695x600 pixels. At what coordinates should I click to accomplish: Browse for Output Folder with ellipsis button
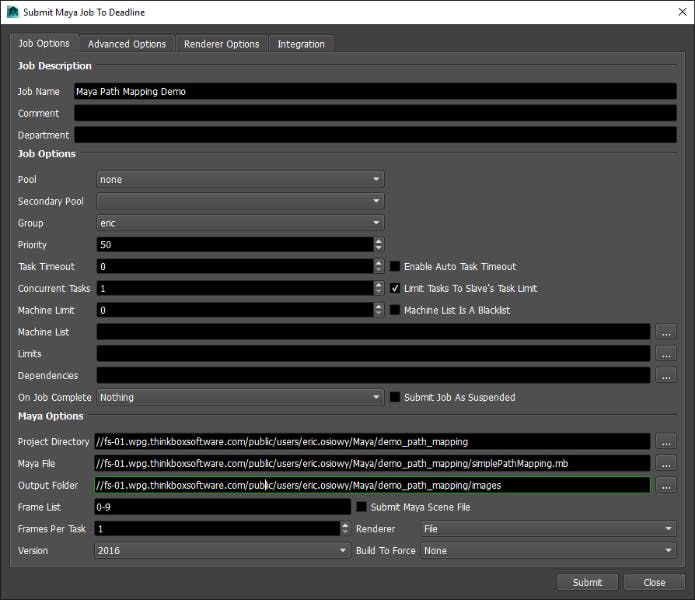(666, 485)
